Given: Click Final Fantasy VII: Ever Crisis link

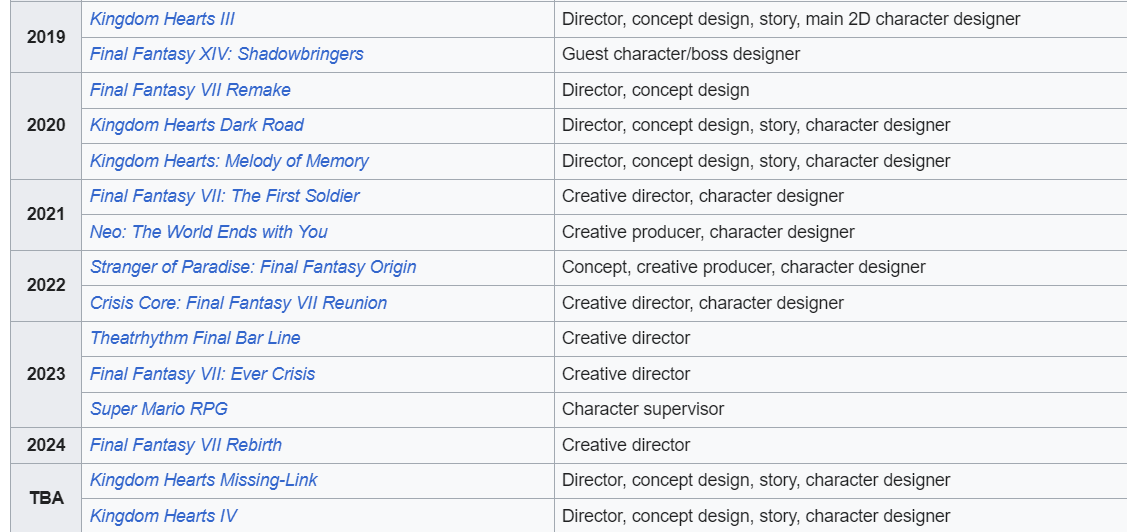Looking at the screenshot, I should 202,375.
